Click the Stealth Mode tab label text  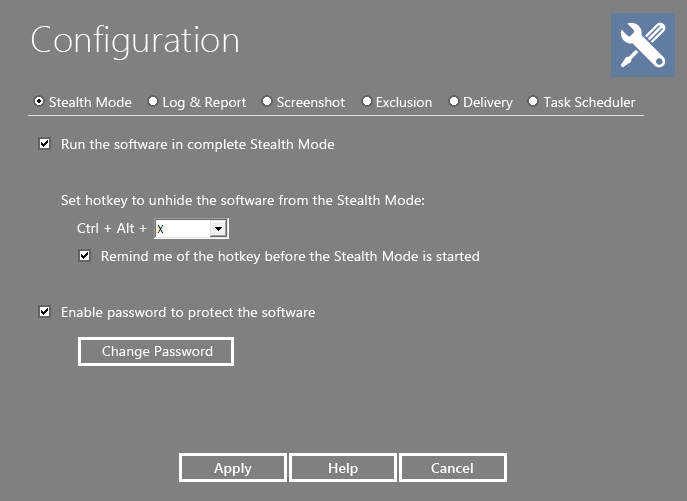point(90,102)
